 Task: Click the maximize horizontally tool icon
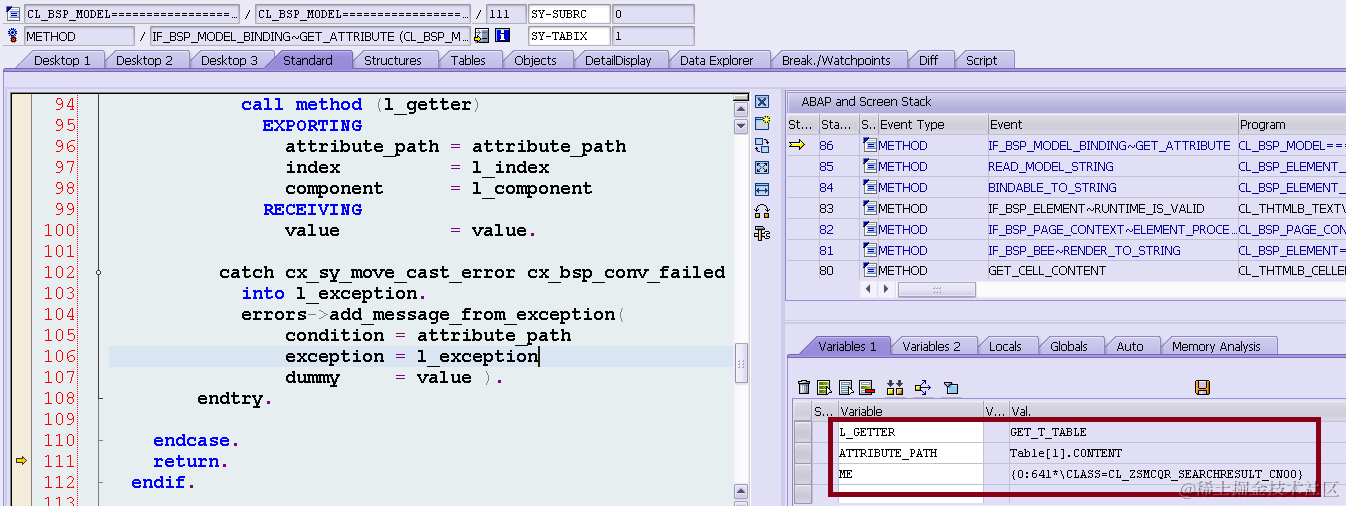[x=762, y=190]
